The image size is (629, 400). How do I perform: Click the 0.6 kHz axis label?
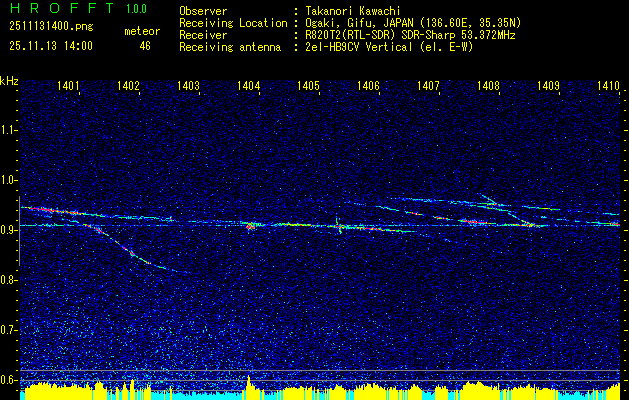(x=7, y=380)
